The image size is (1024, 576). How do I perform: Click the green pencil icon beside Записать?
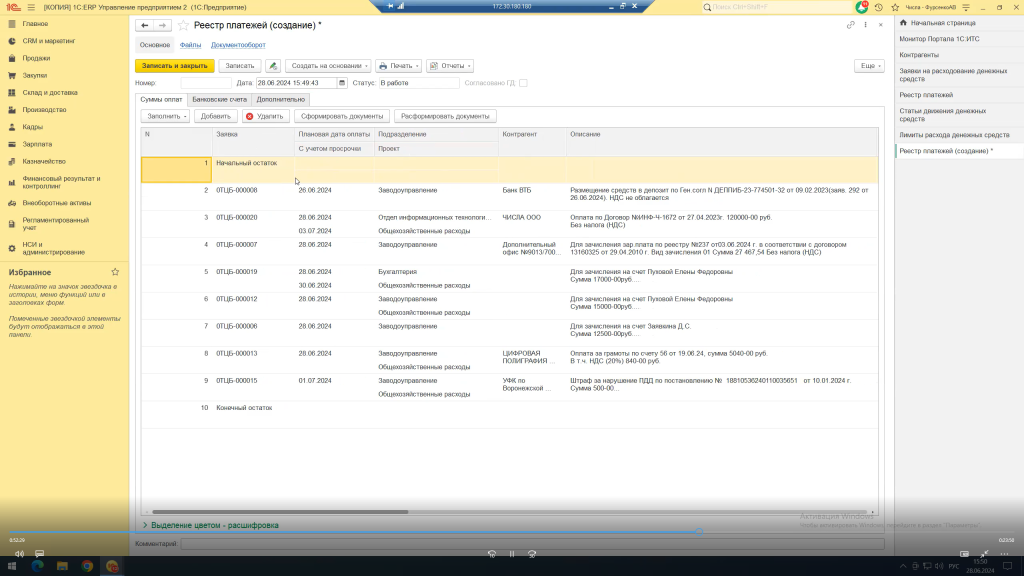(x=272, y=66)
